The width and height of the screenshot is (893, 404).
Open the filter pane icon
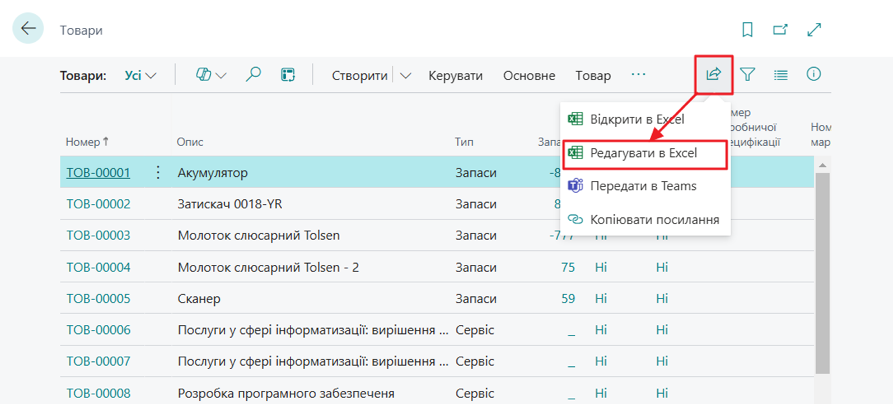coord(747,75)
